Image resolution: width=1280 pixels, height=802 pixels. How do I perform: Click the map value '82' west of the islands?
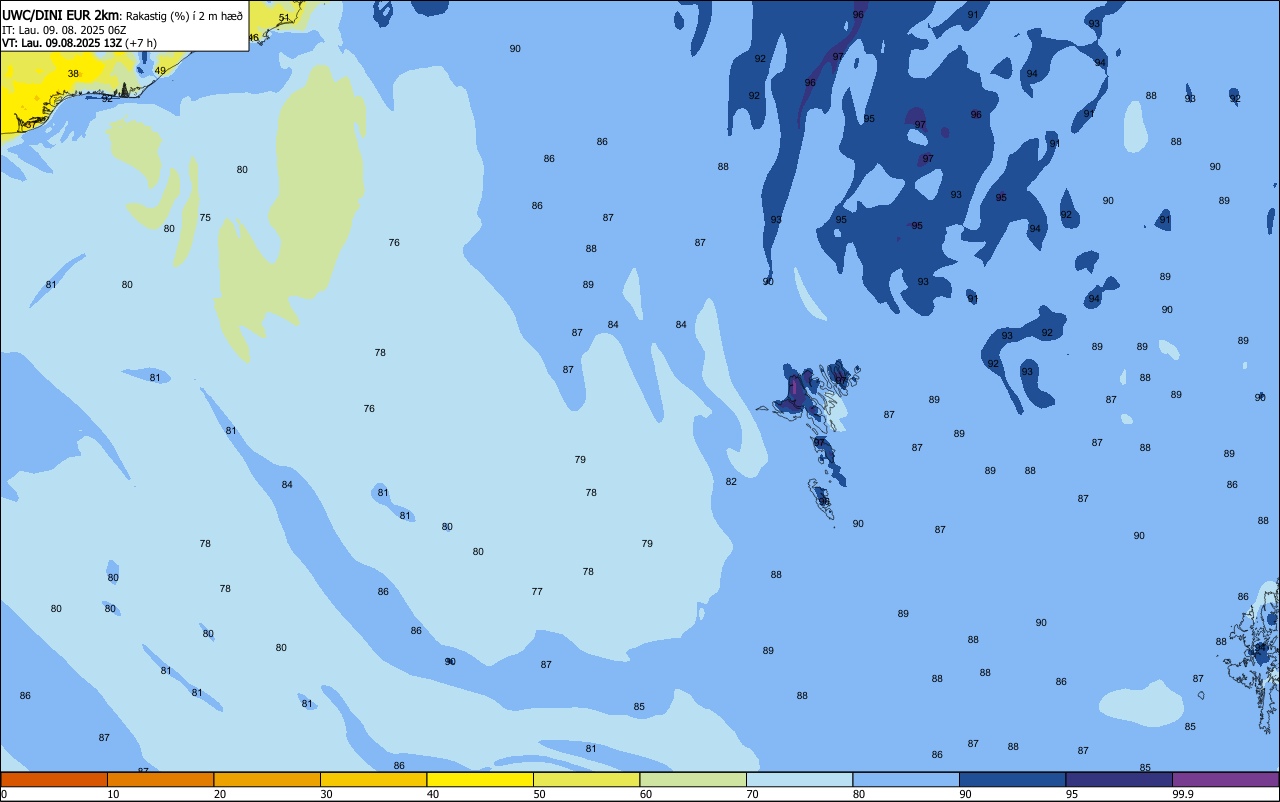point(731,481)
